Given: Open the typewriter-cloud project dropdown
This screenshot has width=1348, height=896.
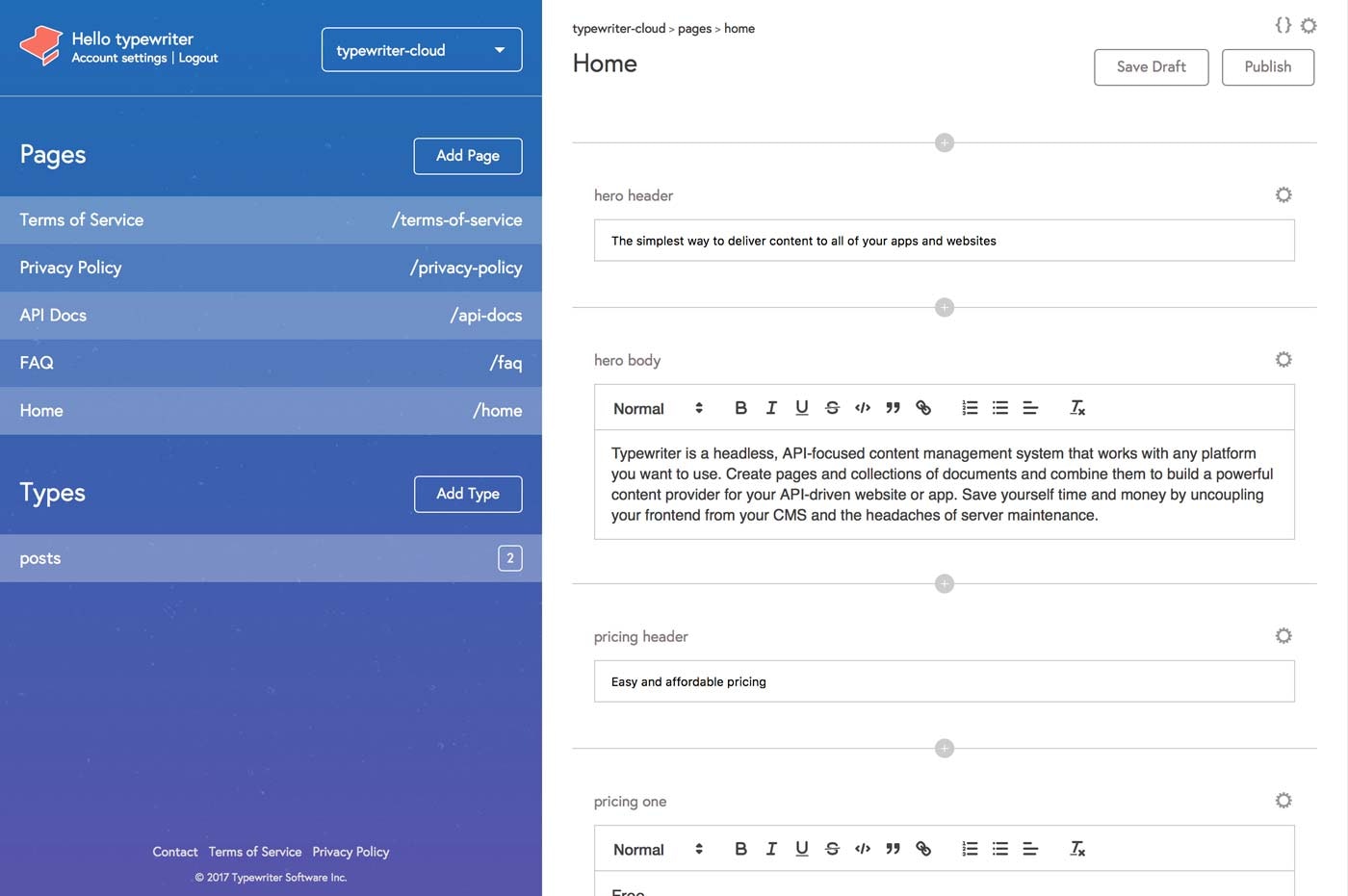Looking at the screenshot, I should pos(421,49).
